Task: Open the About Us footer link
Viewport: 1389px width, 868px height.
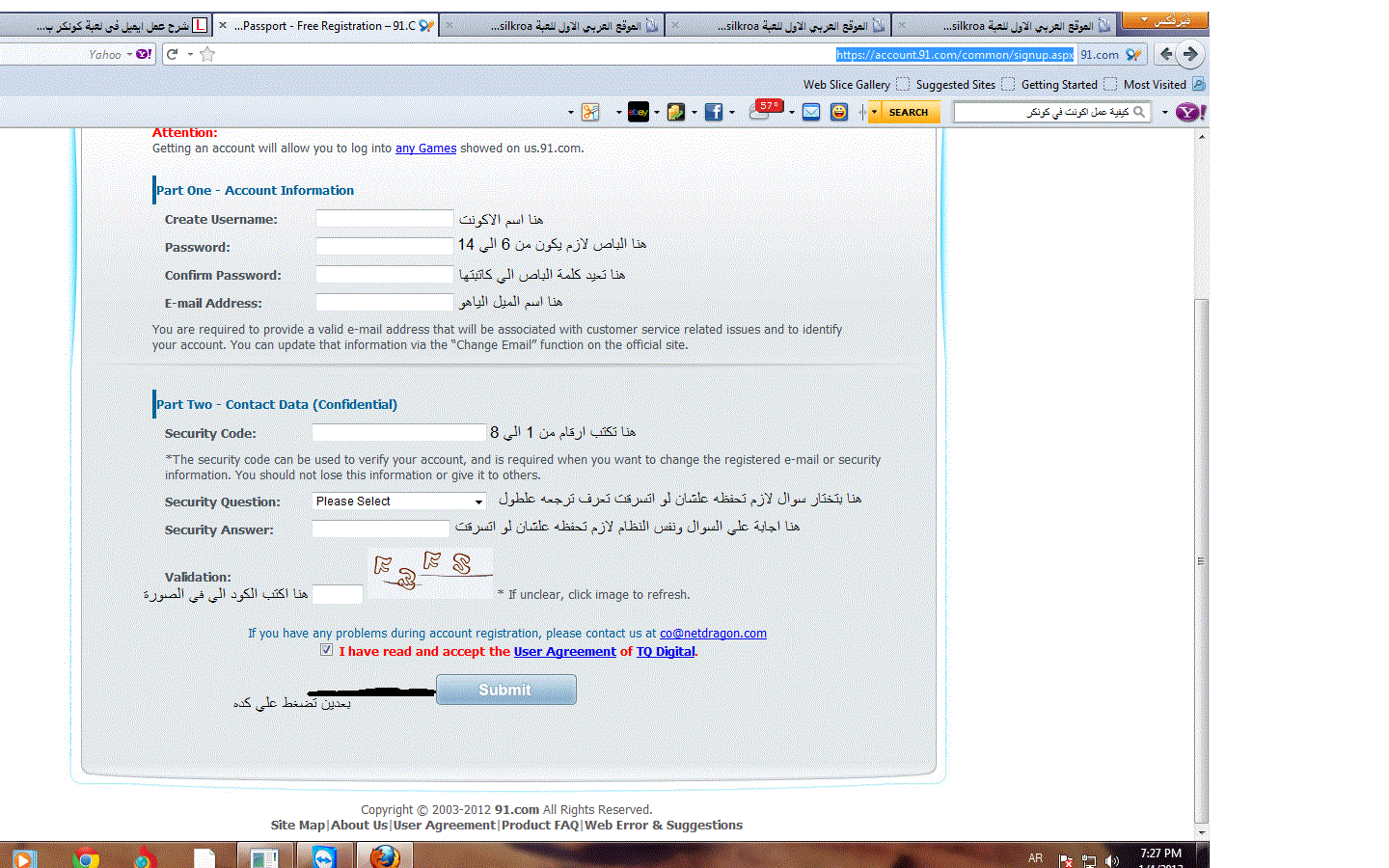Action: point(359,826)
